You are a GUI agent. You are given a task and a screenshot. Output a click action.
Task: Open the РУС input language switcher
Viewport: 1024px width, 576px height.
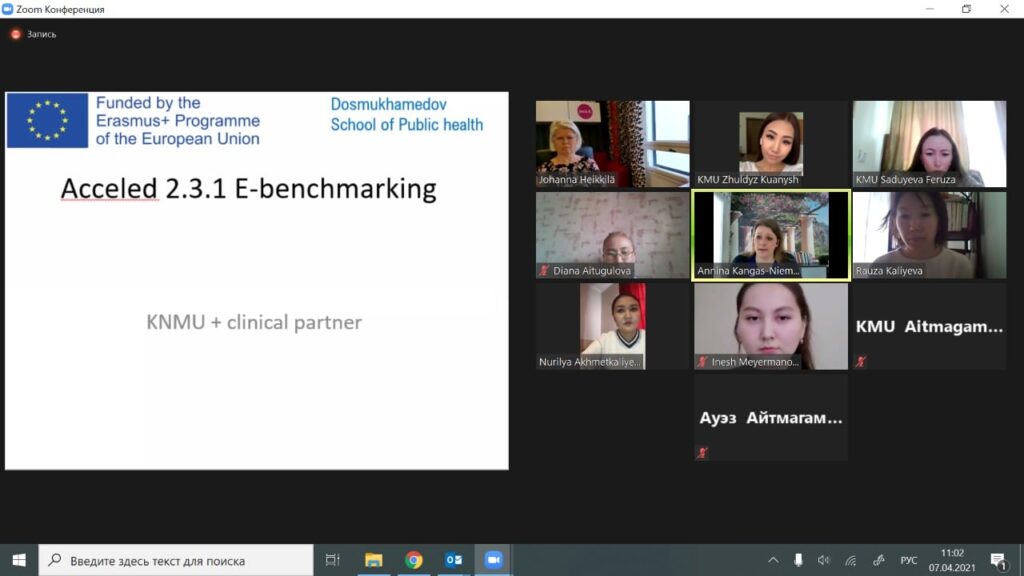908,560
